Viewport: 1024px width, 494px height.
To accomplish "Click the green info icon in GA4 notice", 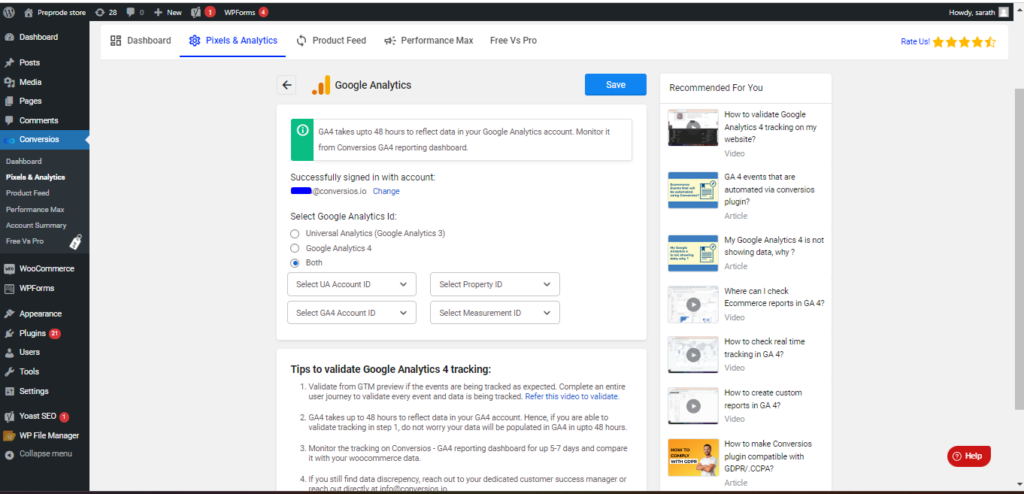I will pyautogui.click(x=302, y=130).
